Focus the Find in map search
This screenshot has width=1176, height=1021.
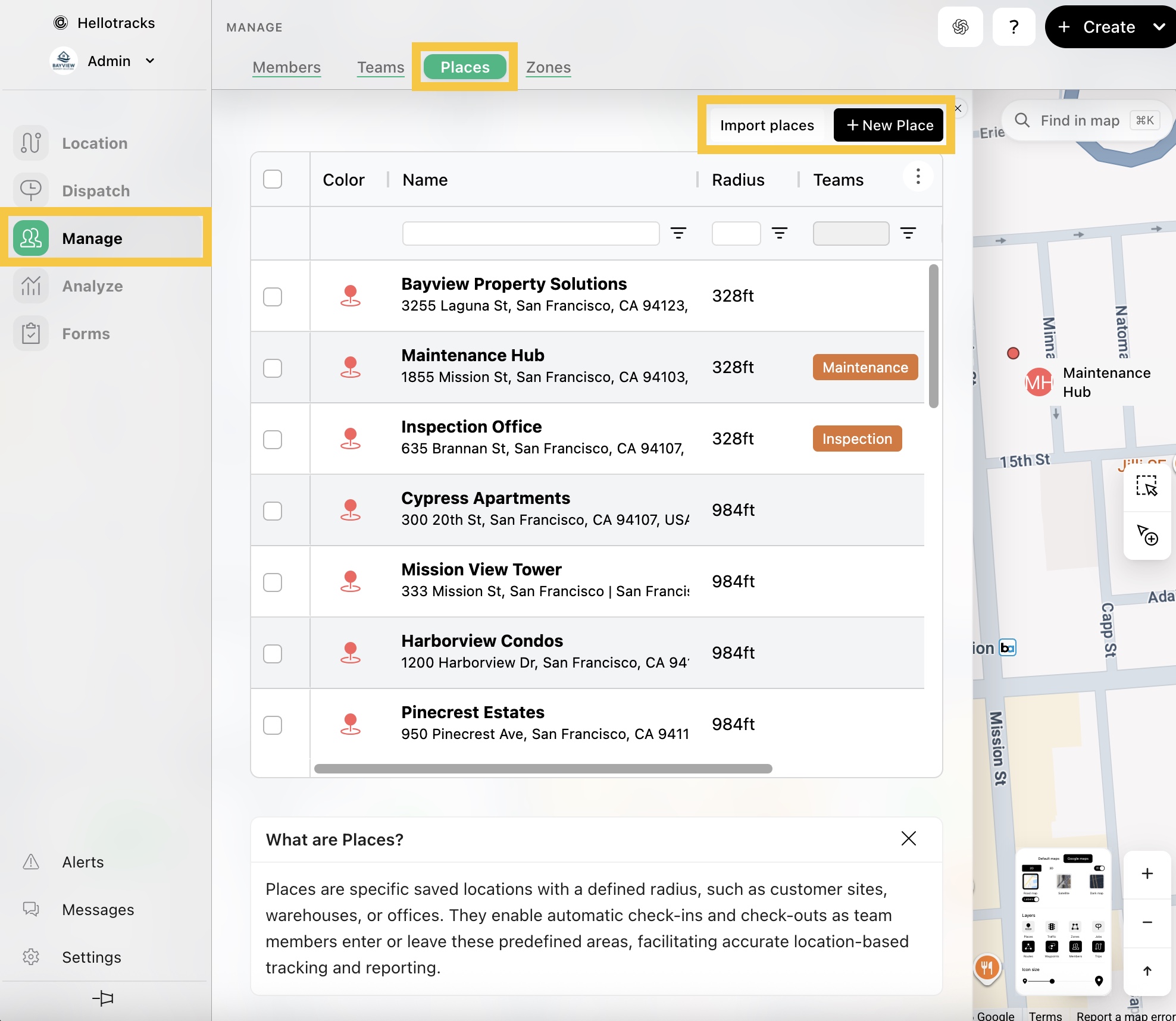click(x=1087, y=120)
